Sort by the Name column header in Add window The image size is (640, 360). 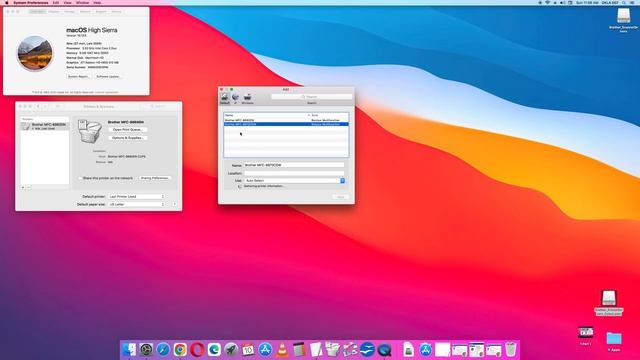[267, 116]
